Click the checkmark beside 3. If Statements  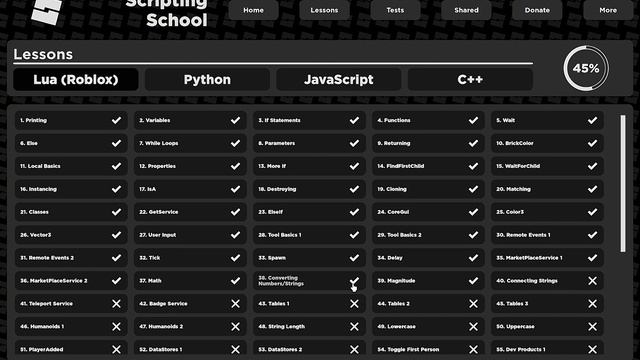pyautogui.click(x=354, y=120)
